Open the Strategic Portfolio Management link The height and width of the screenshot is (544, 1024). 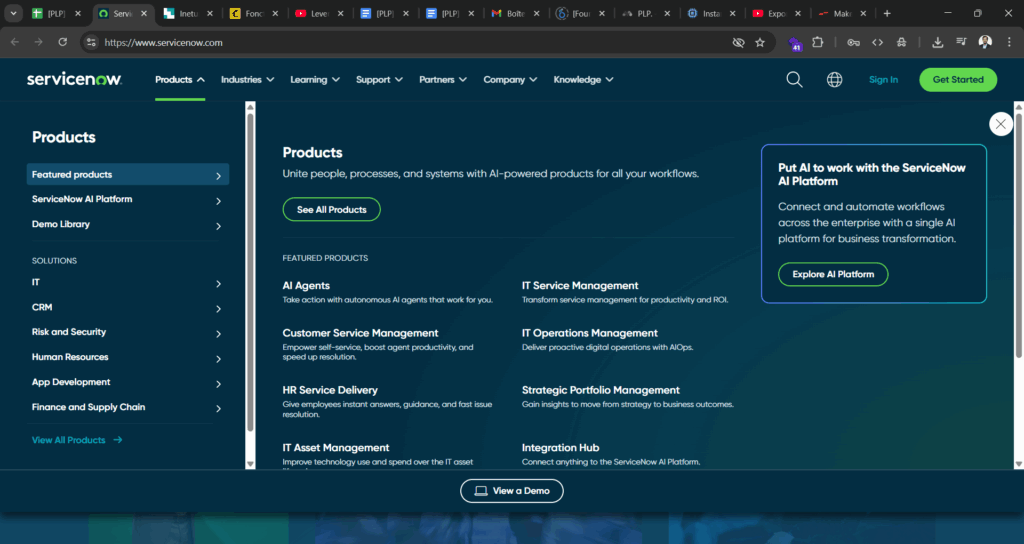(x=601, y=390)
